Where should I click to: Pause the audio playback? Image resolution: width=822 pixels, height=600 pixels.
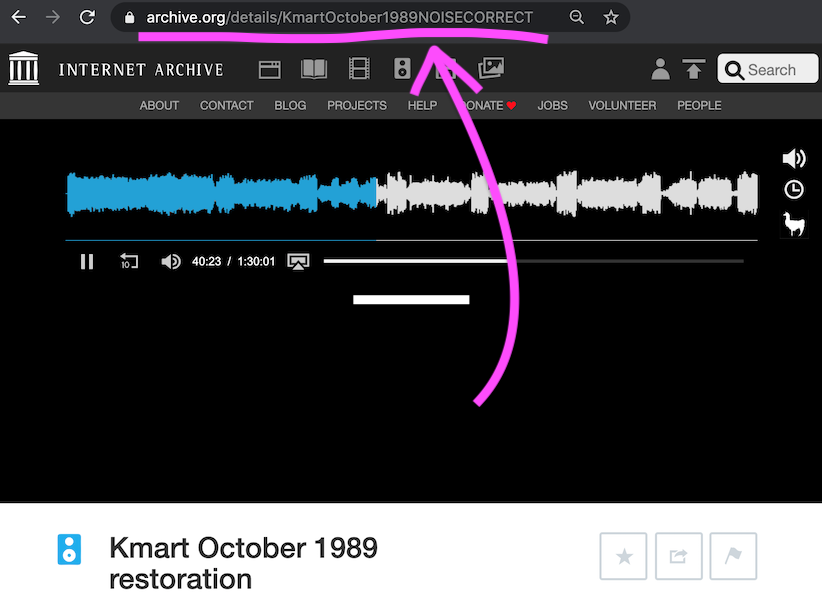tap(87, 261)
